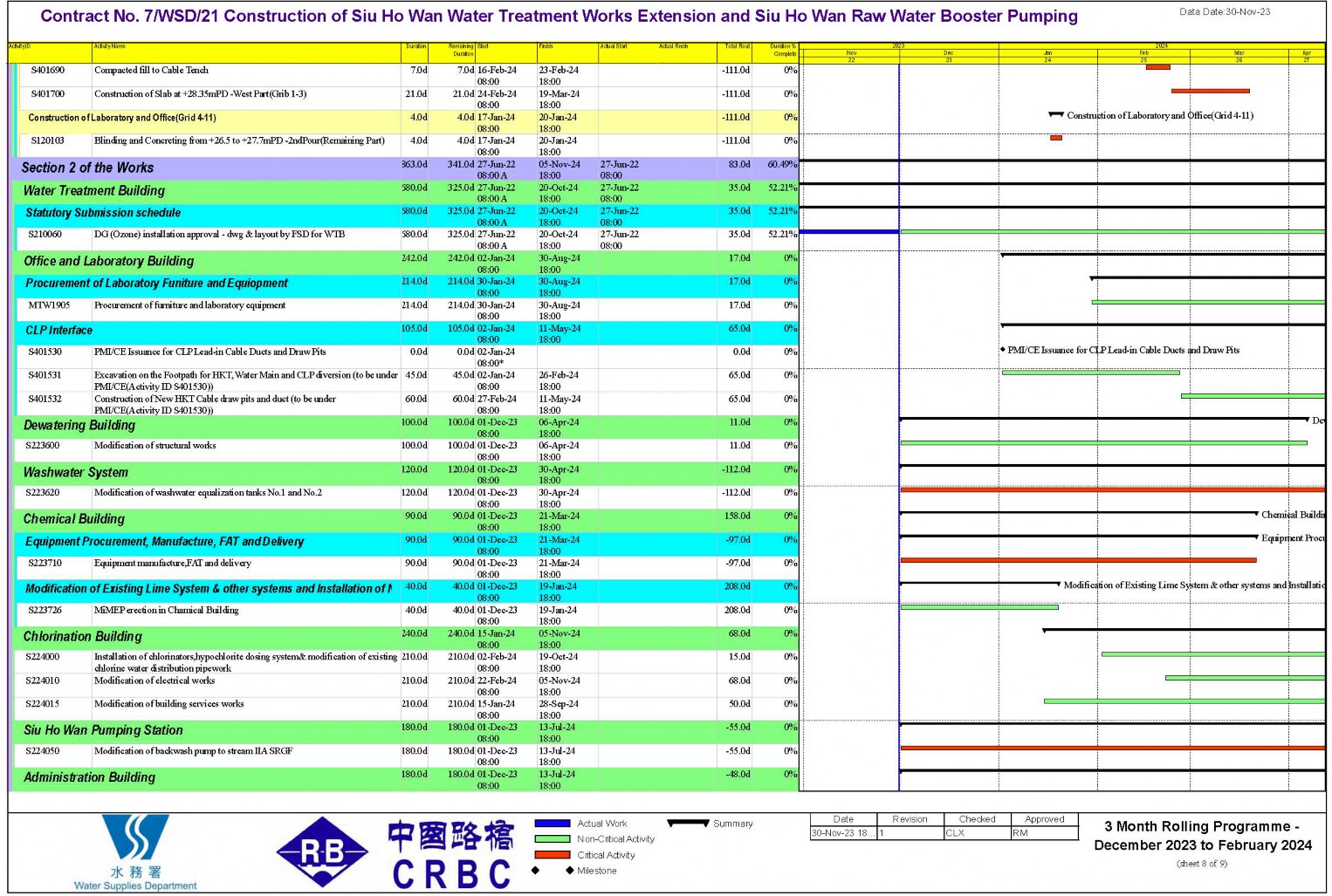The height and width of the screenshot is (896, 1332).
Task: Click activity ID S224010
Action: coord(43,681)
